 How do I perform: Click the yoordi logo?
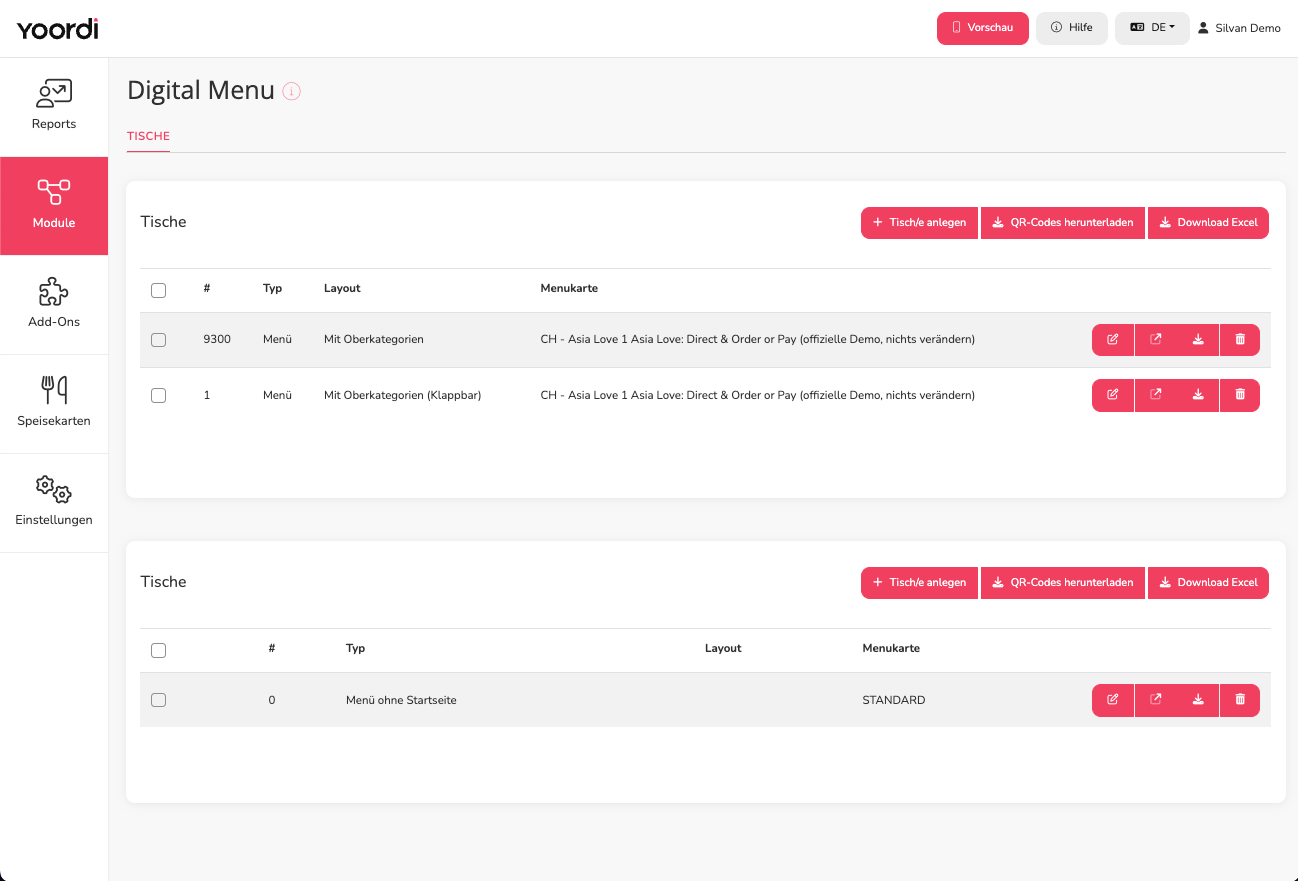pos(57,29)
